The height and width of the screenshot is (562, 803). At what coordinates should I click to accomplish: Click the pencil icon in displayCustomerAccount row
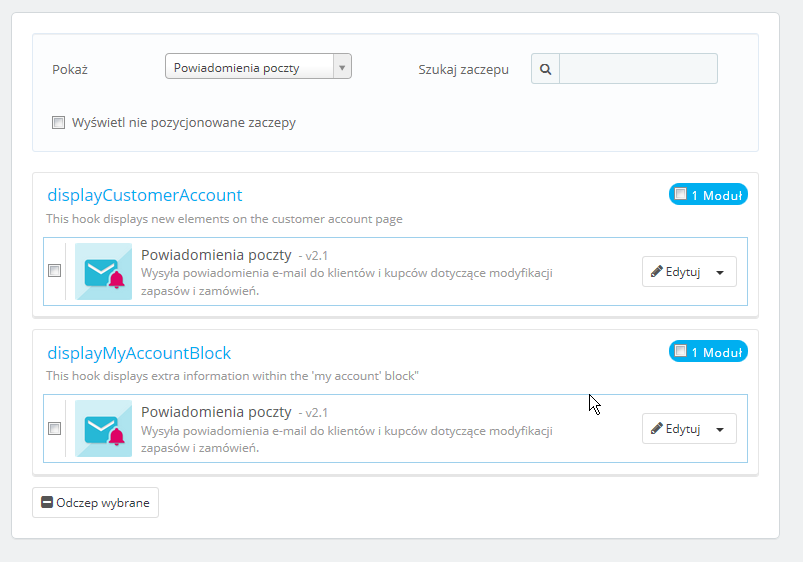click(657, 271)
